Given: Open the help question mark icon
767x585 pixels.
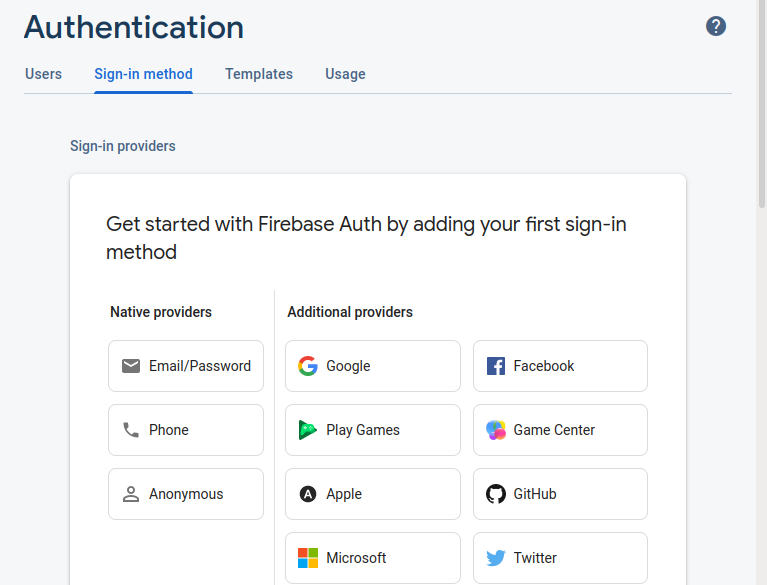Looking at the screenshot, I should (x=716, y=26).
